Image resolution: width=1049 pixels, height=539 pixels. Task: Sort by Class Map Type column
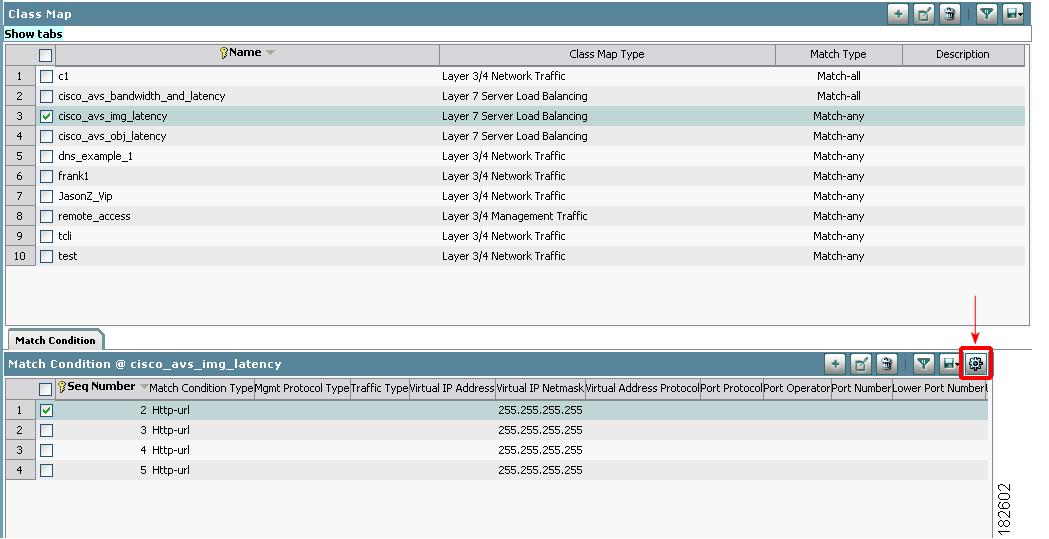click(607, 55)
